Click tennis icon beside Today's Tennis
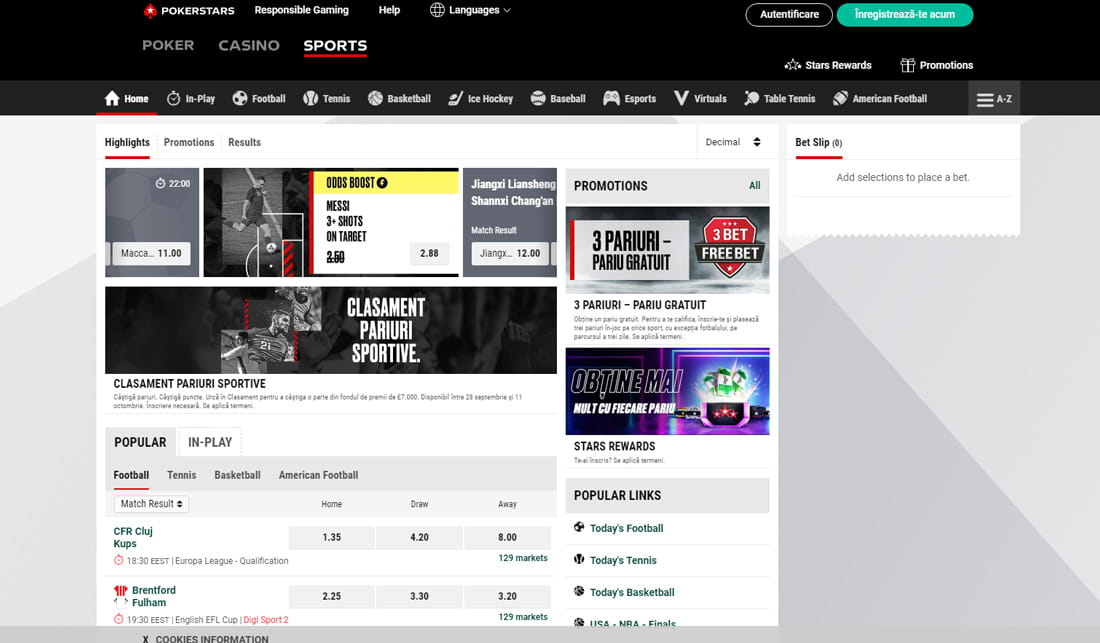Viewport: 1100px width, 643px height. 579,560
